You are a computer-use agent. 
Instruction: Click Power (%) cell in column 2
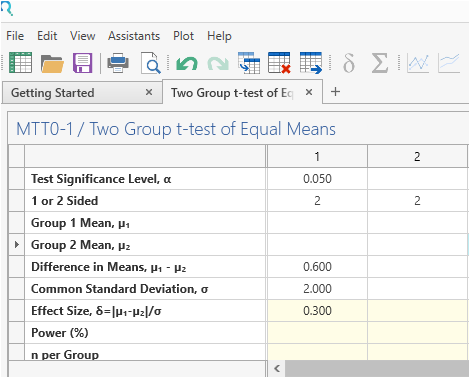(417, 333)
